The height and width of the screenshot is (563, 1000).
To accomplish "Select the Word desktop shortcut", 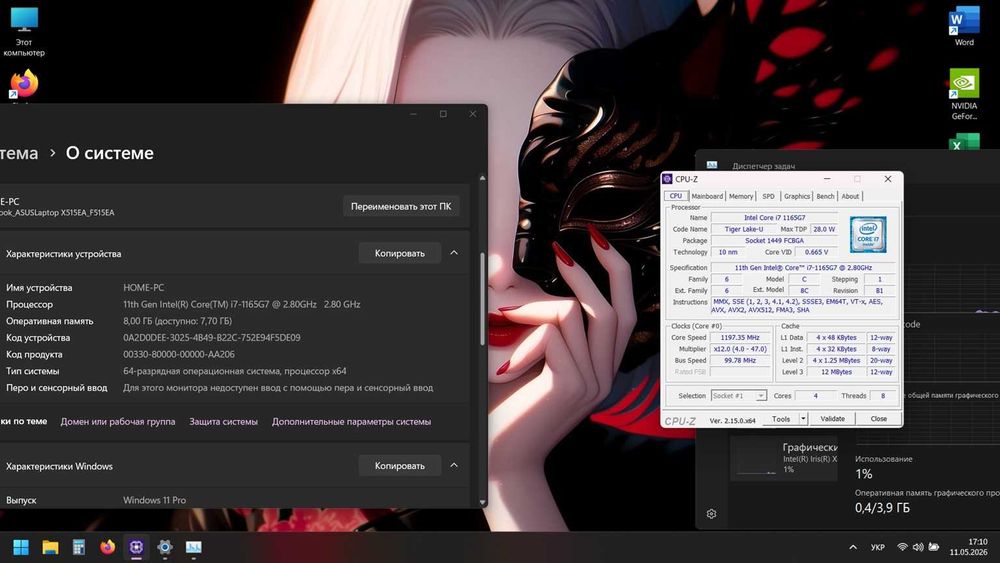I will click(x=964, y=27).
